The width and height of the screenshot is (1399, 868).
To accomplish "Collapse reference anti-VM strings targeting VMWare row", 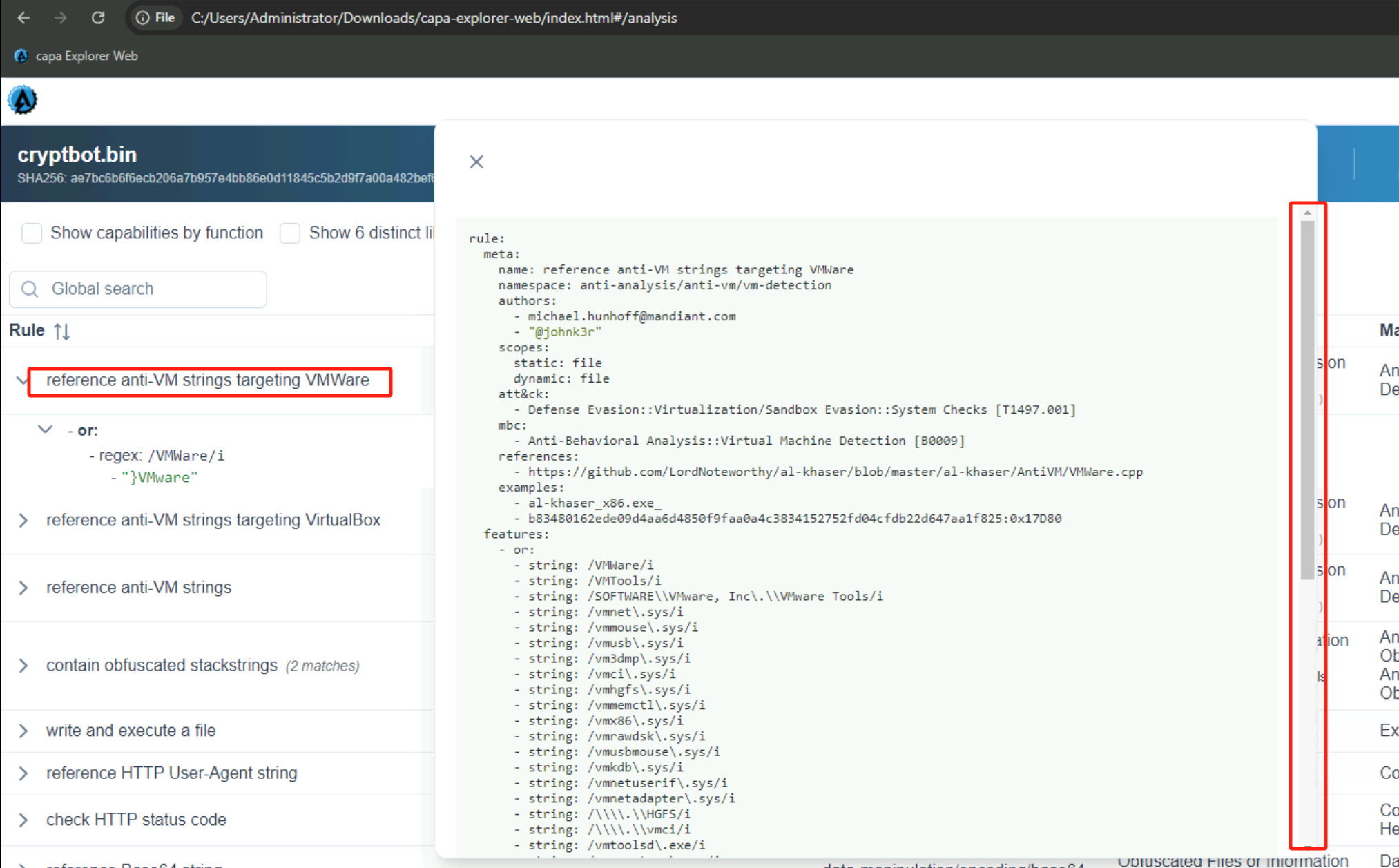I will 22,380.
